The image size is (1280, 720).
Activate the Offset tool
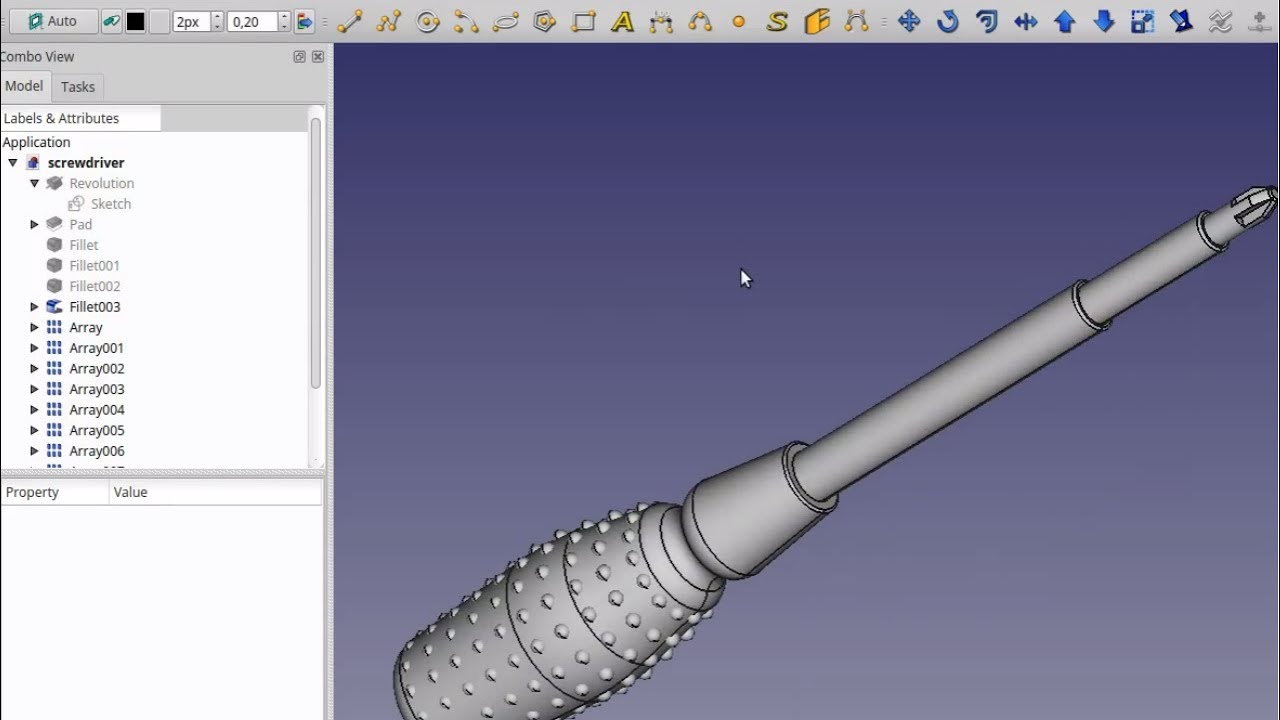[x=987, y=21]
